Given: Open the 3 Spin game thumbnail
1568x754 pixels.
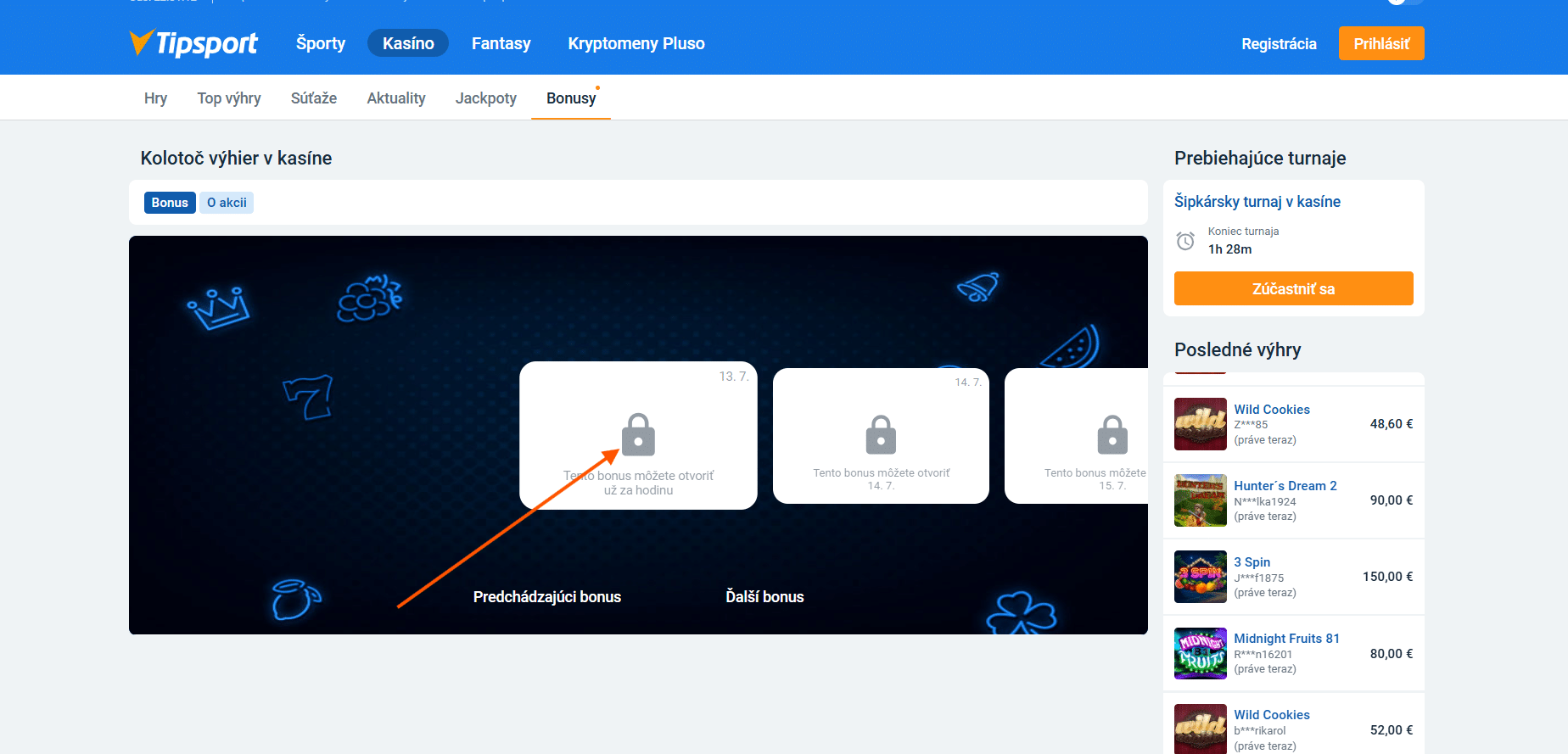Looking at the screenshot, I should click(x=1201, y=577).
